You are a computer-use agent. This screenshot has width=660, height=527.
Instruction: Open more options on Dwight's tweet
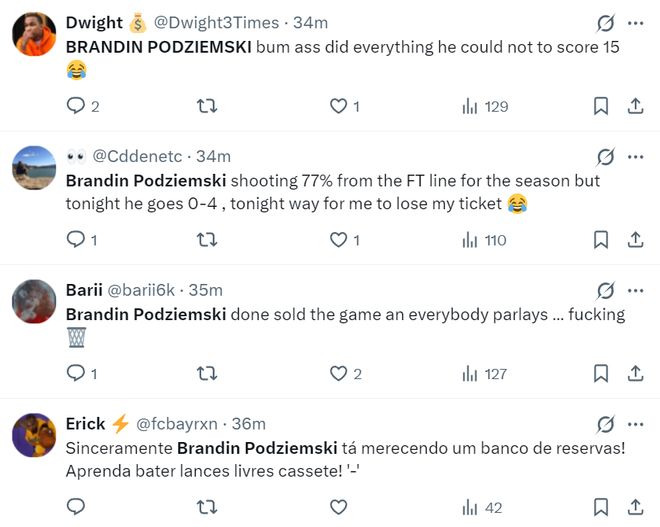click(636, 23)
